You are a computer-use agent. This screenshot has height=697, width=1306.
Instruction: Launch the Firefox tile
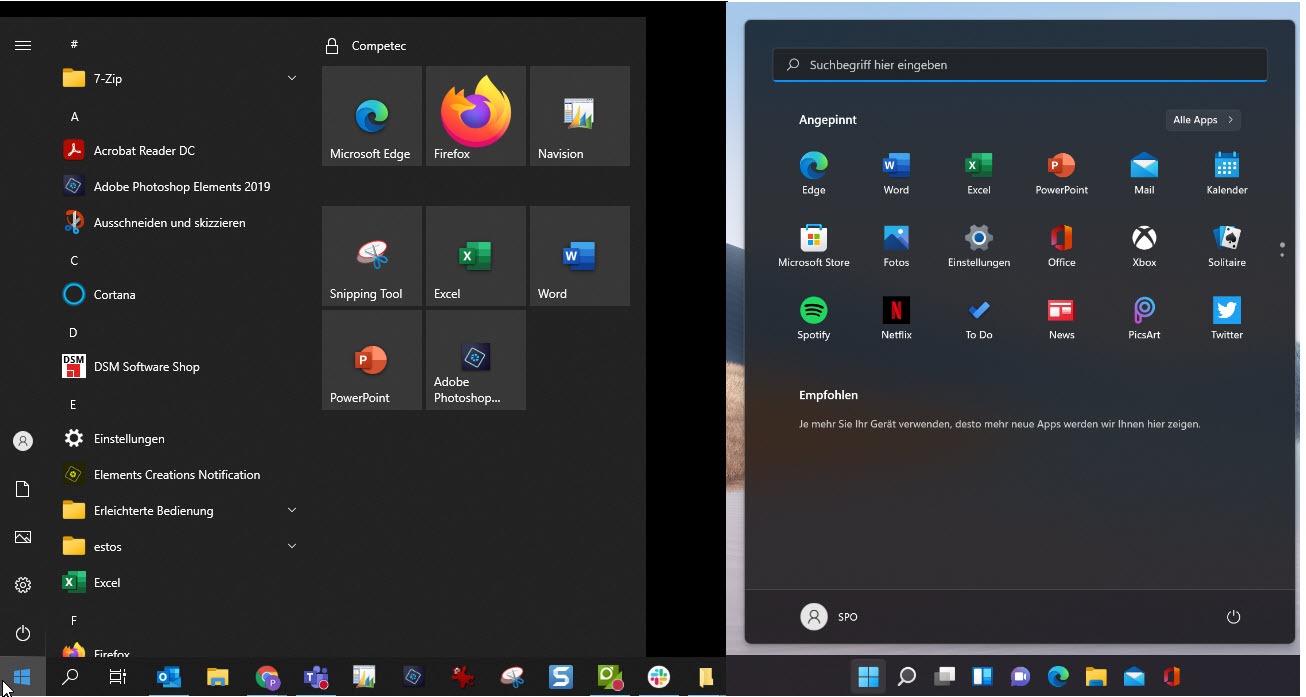point(476,116)
